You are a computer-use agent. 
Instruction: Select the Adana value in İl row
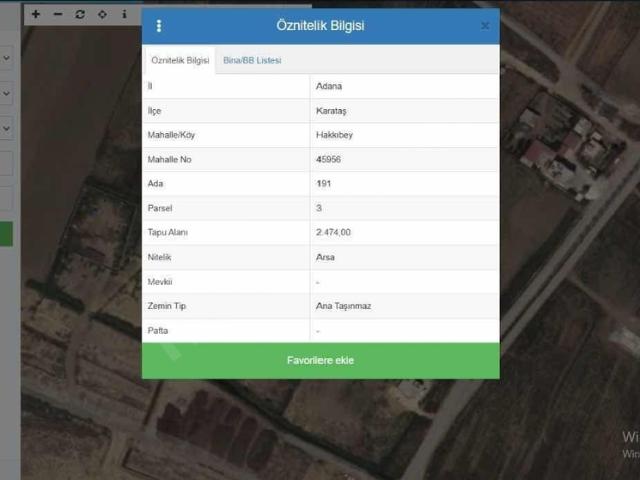(329, 86)
